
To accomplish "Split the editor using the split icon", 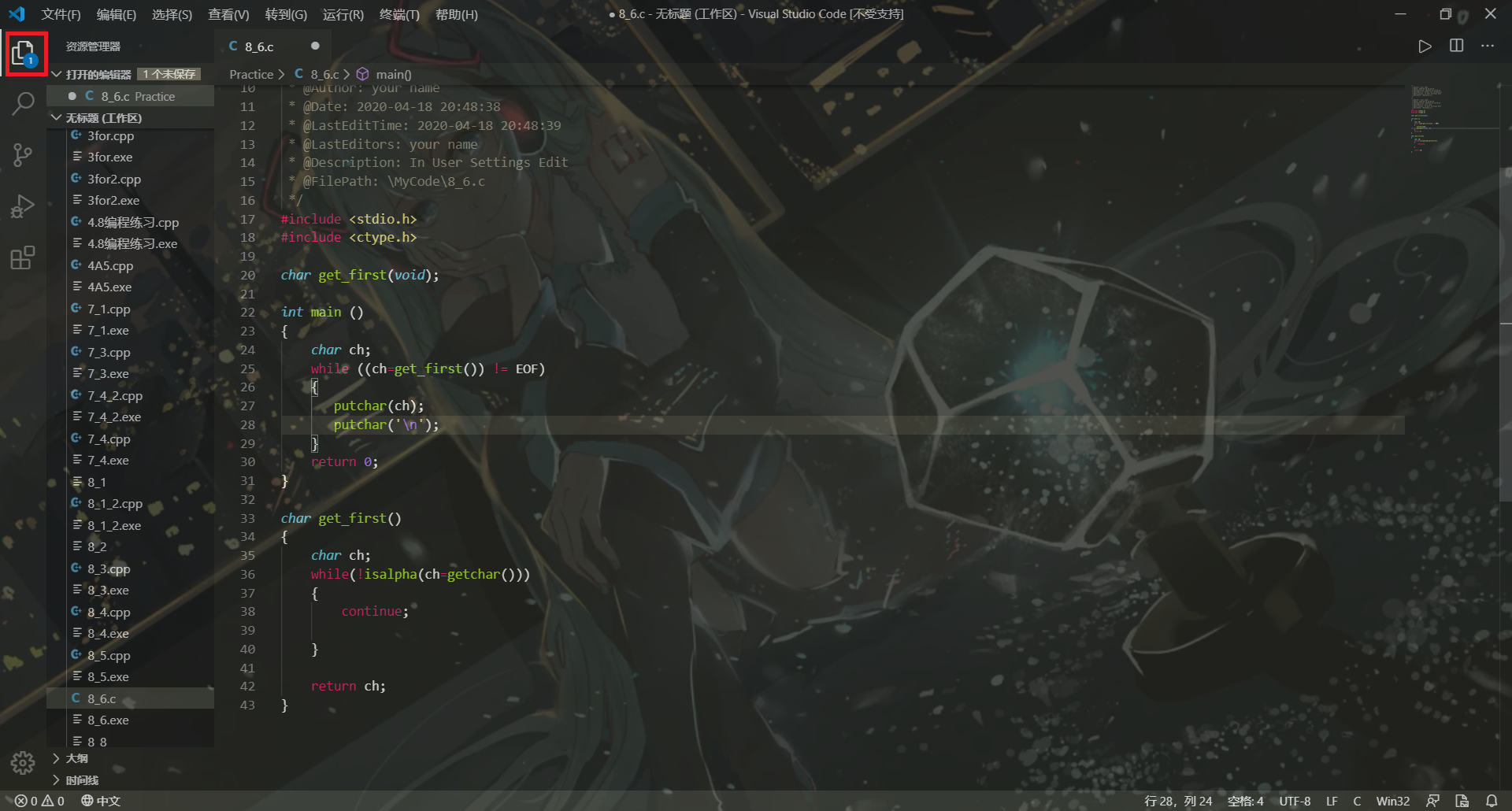I will coord(1455,46).
